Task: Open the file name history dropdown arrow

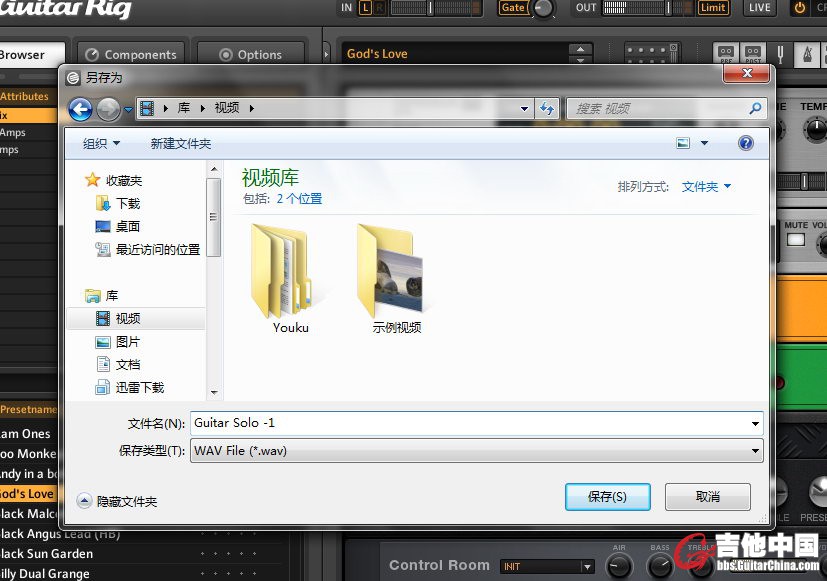Action: point(755,423)
